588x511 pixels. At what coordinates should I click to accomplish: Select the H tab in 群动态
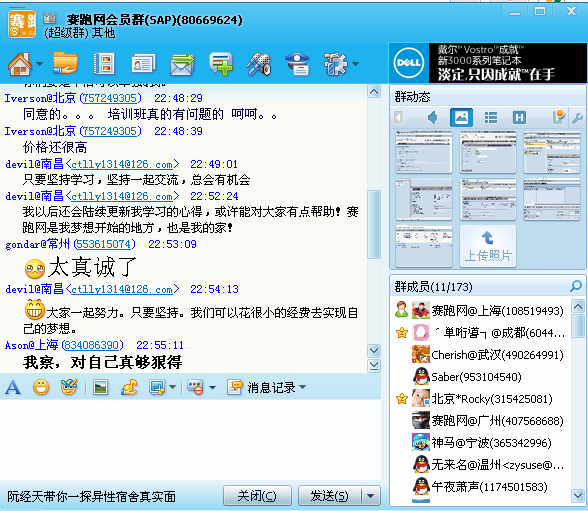(519, 118)
